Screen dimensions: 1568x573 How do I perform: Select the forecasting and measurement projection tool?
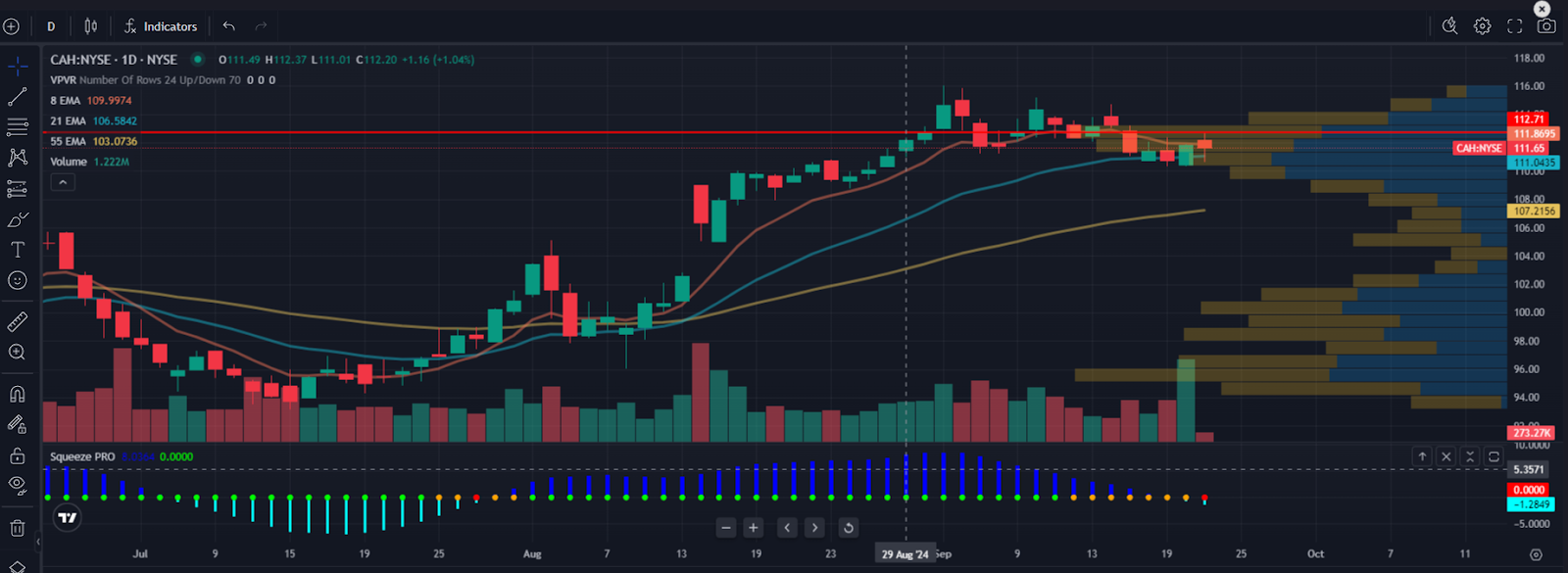coord(18,188)
